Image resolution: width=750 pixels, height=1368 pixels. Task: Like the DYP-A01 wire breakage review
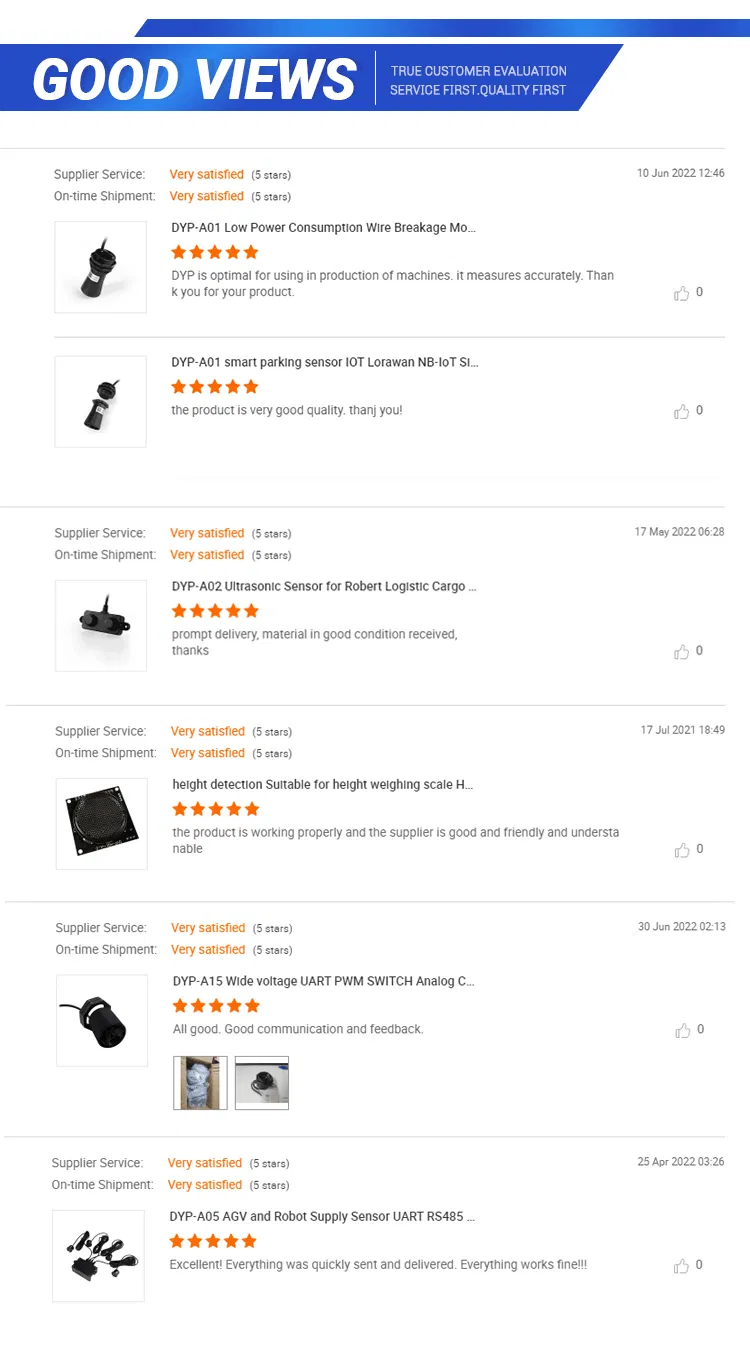pyautogui.click(x=682, y=293)
